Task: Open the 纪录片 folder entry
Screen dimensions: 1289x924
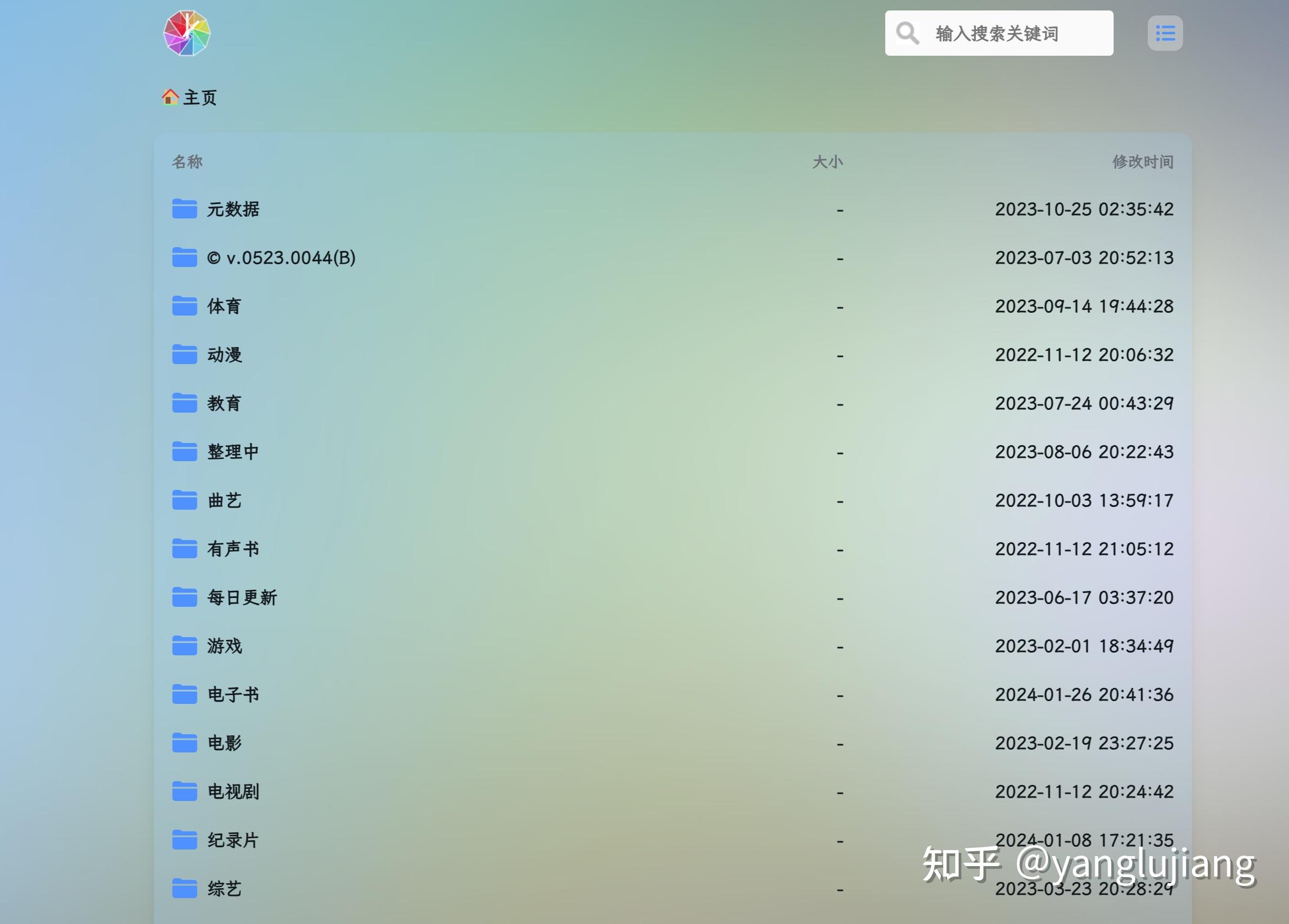Action: click(232, 840)
